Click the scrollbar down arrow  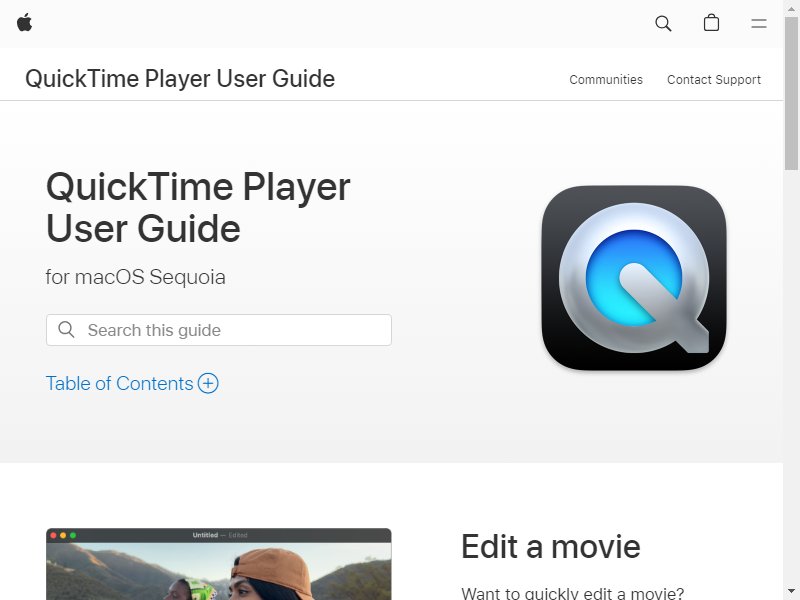coord(791,591)
